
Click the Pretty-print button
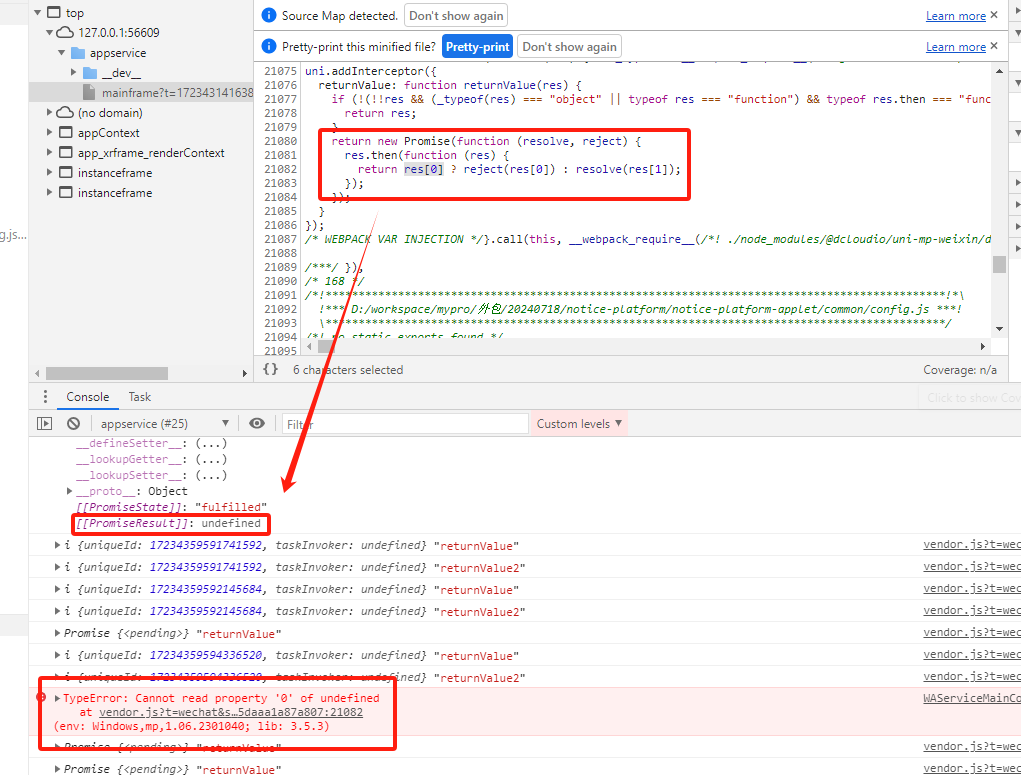click(477, 47)
